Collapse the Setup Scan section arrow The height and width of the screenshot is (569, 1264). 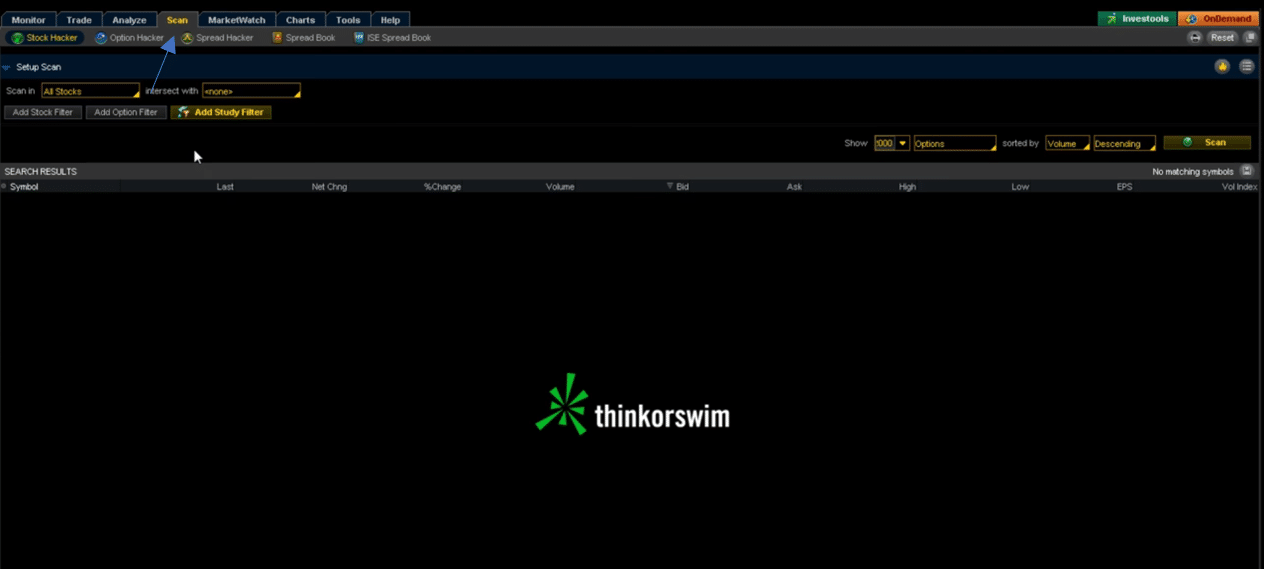tap(7, 67)
